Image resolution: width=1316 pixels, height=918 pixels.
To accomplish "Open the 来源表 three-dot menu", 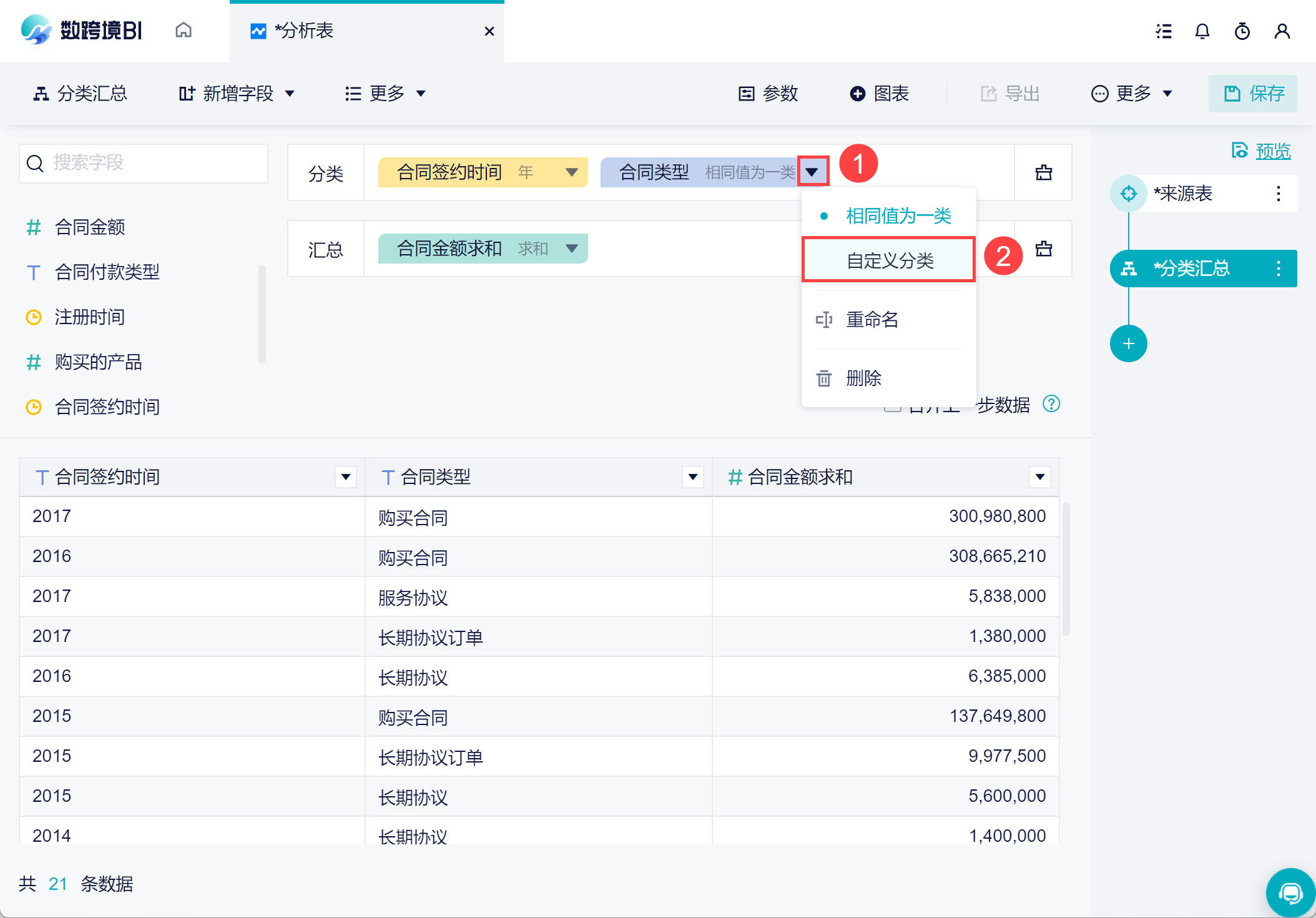I will click(1279, 194).
